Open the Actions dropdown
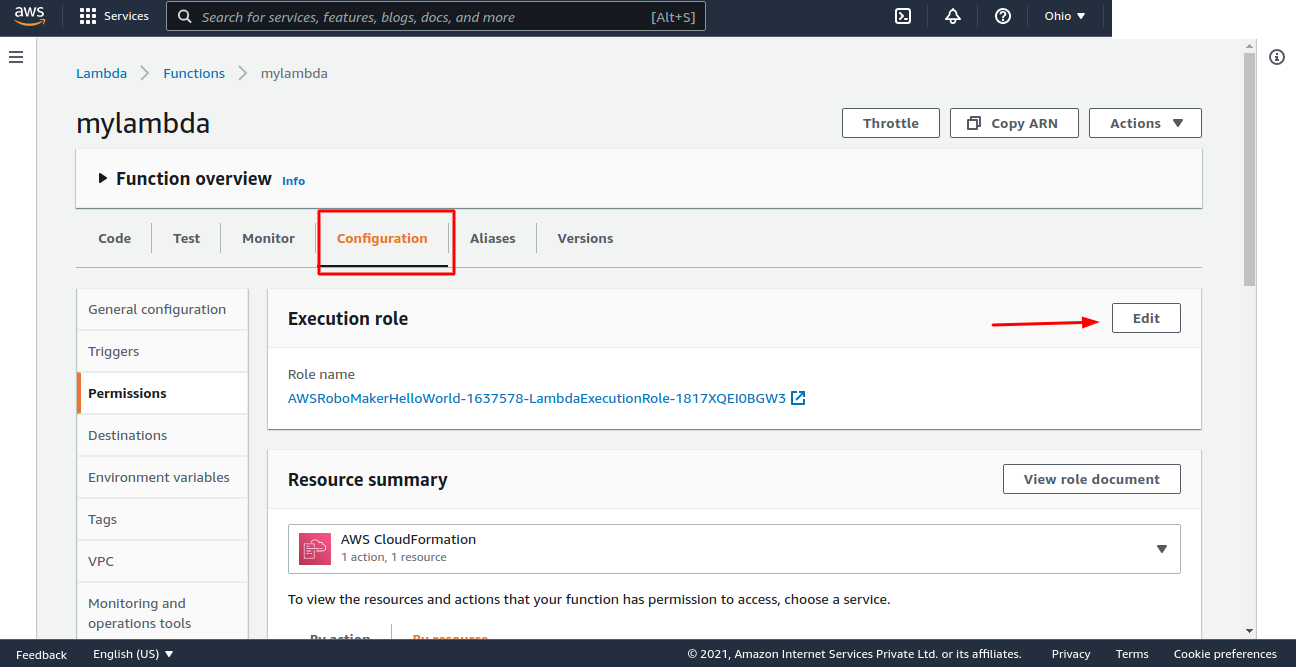The image size is (1296, 667). (x=1145, y=123)
